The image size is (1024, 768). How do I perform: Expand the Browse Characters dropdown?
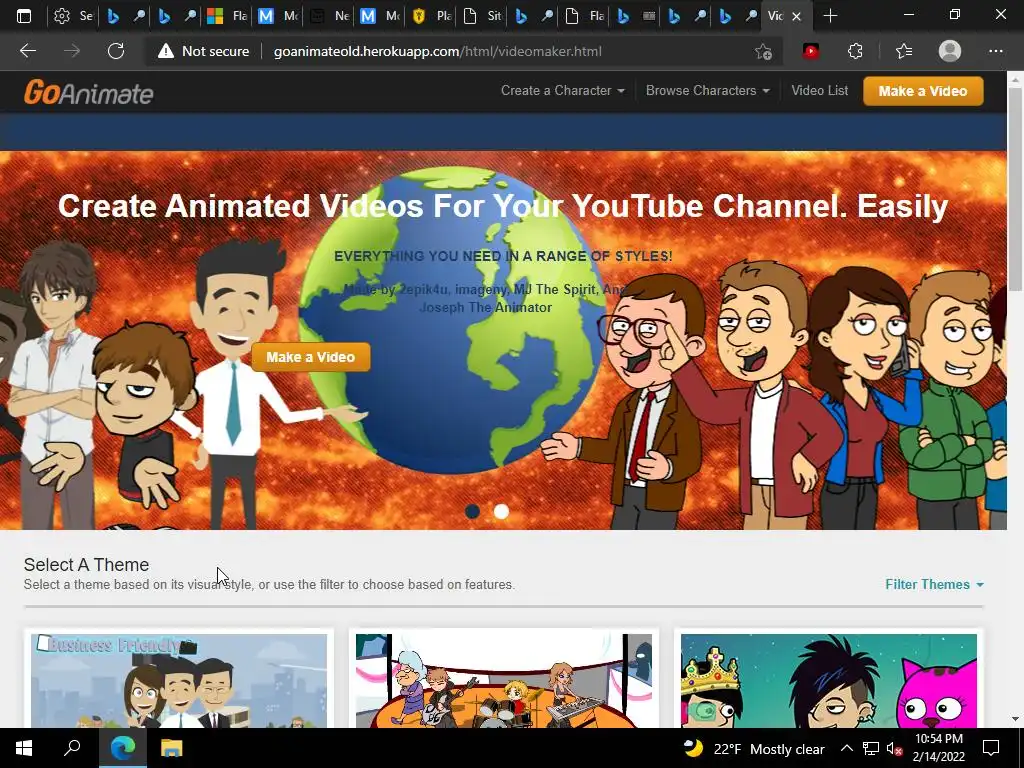coord(707,91)
